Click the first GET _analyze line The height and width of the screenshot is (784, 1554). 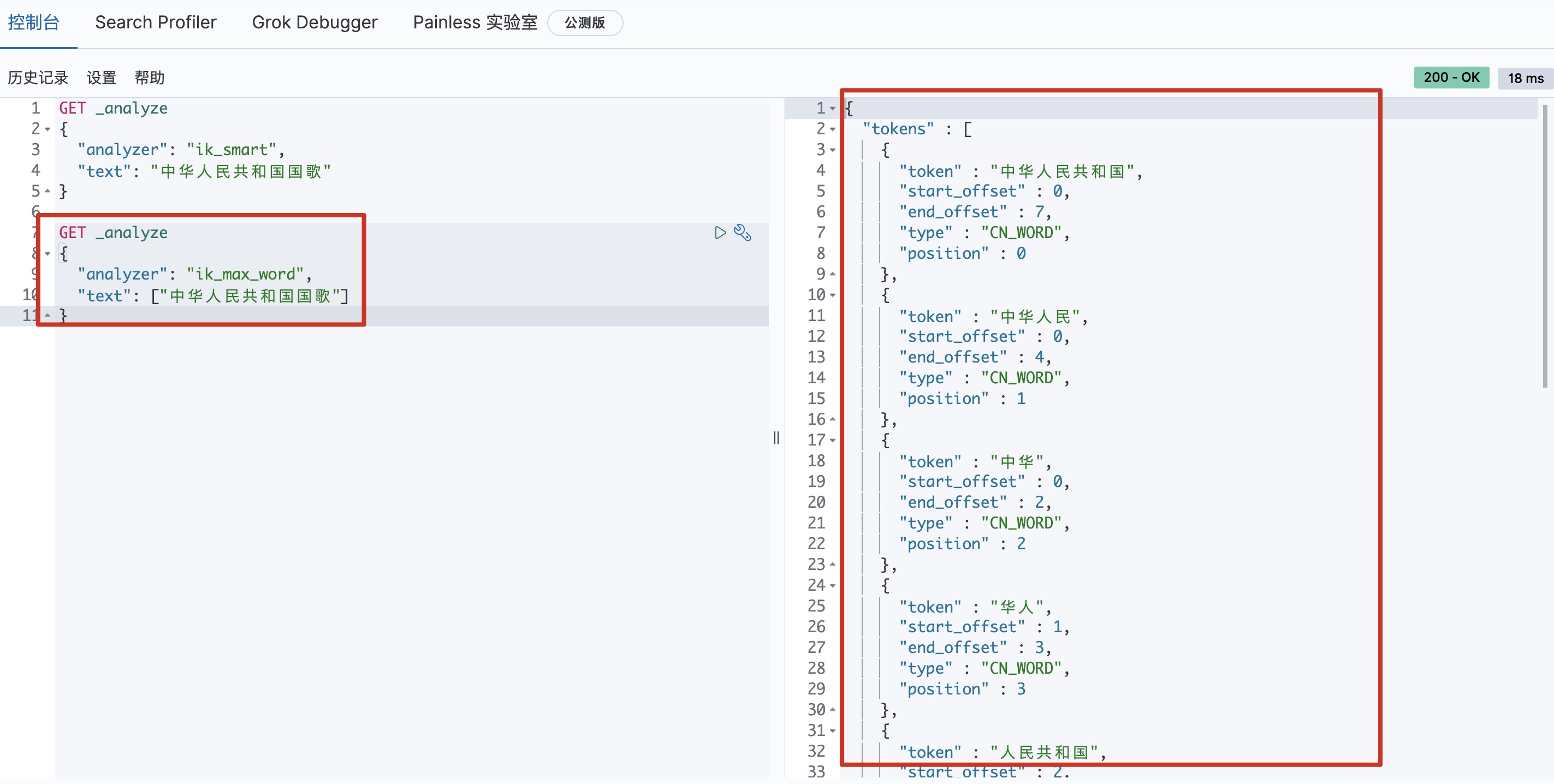point(114,109)
